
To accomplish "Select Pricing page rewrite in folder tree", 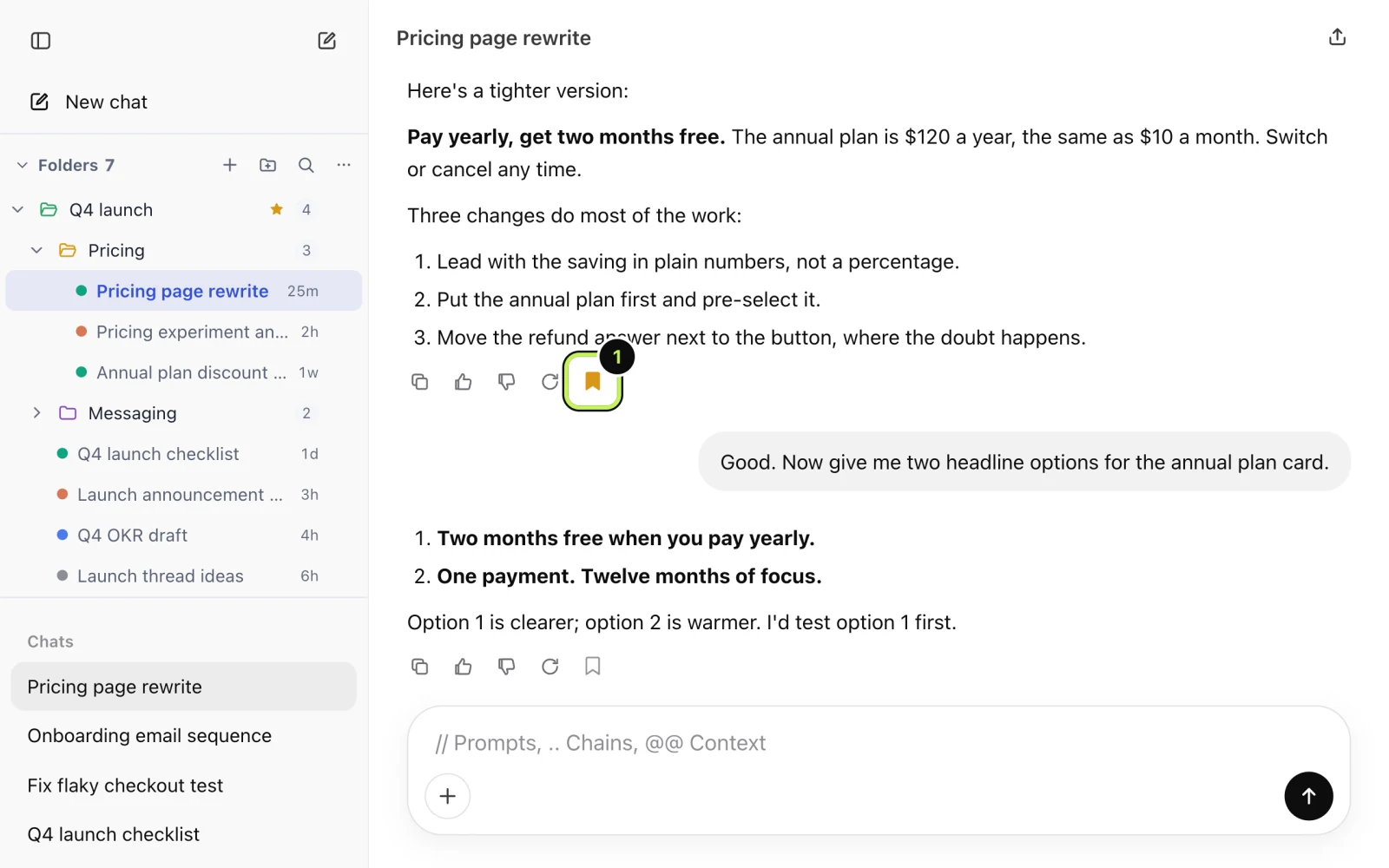I will [184, 291].
